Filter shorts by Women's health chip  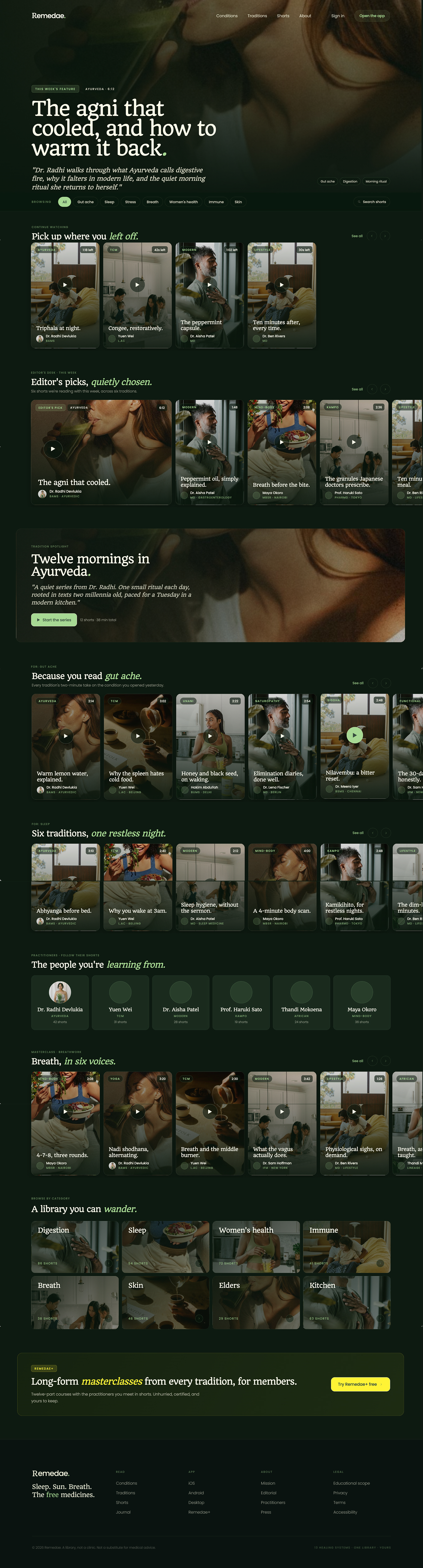pos(183,202)
